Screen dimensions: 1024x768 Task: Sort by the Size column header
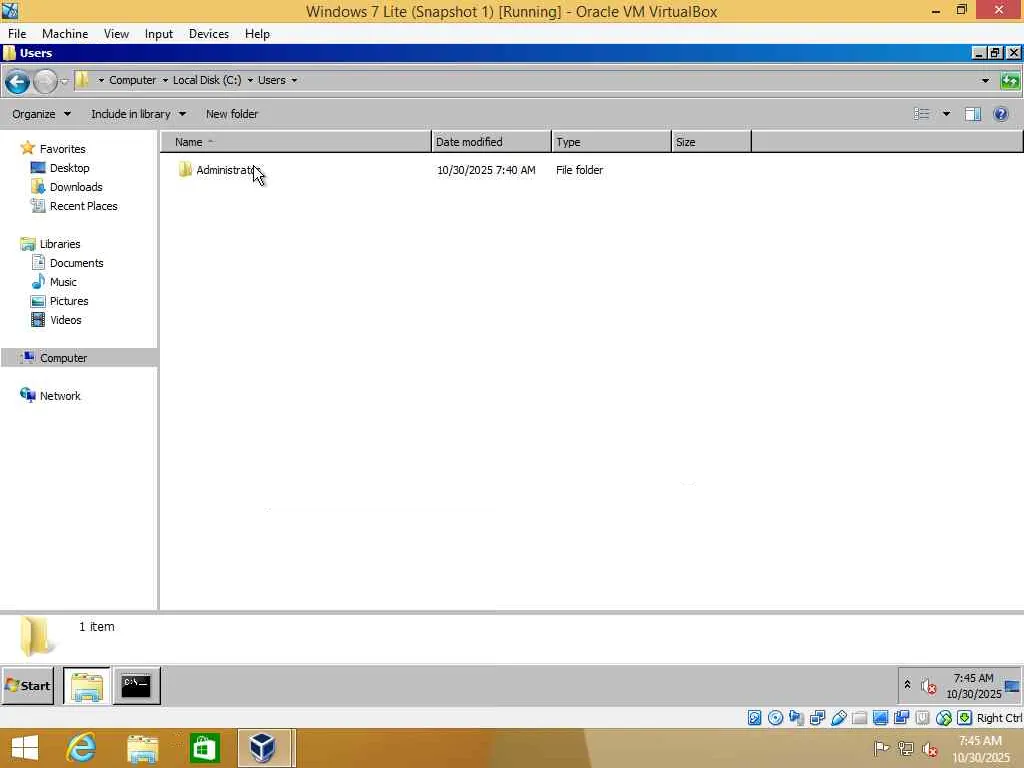pyautogui.click(x=711, y=142)
